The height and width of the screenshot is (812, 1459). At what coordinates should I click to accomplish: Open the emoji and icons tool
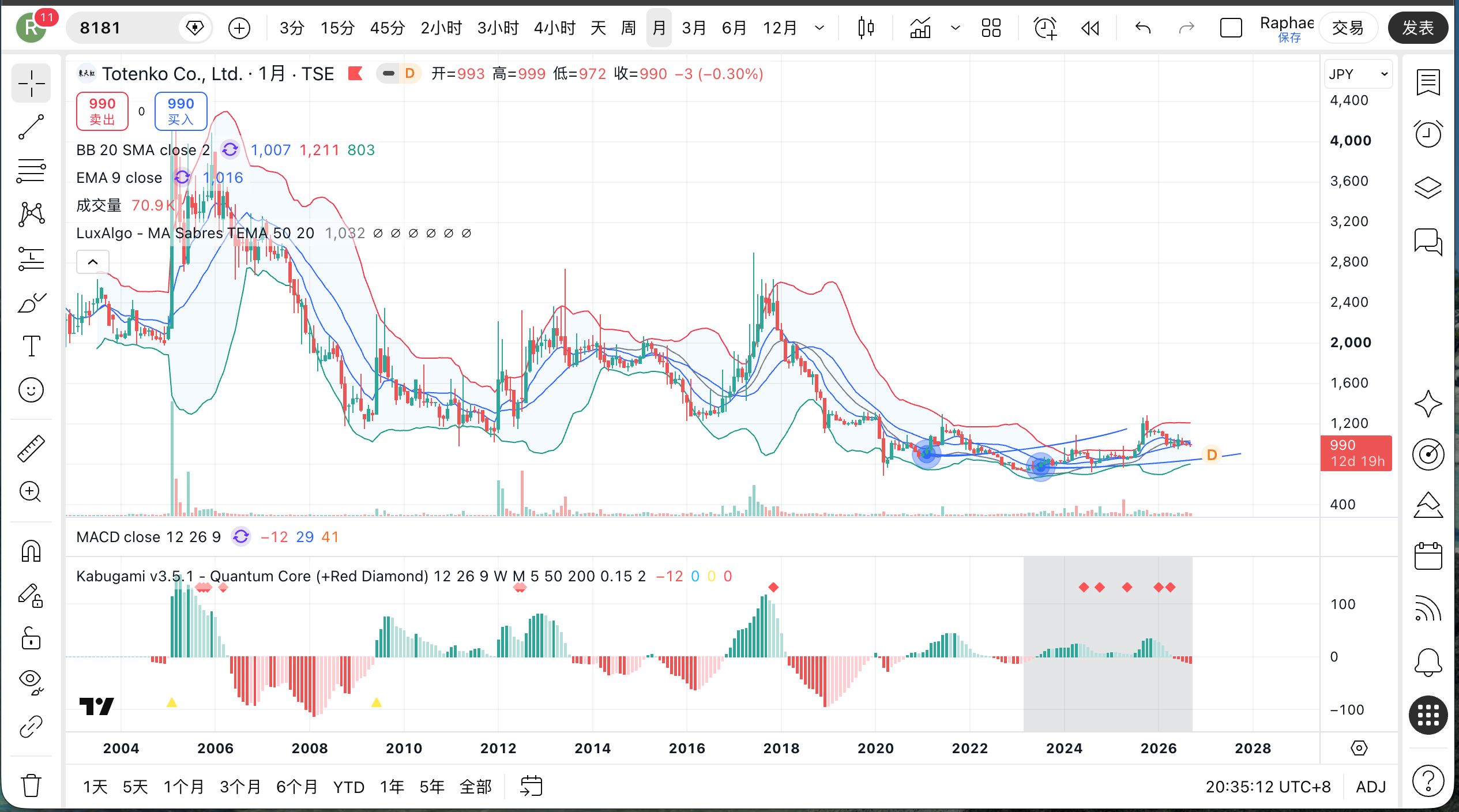coord(31,390)
